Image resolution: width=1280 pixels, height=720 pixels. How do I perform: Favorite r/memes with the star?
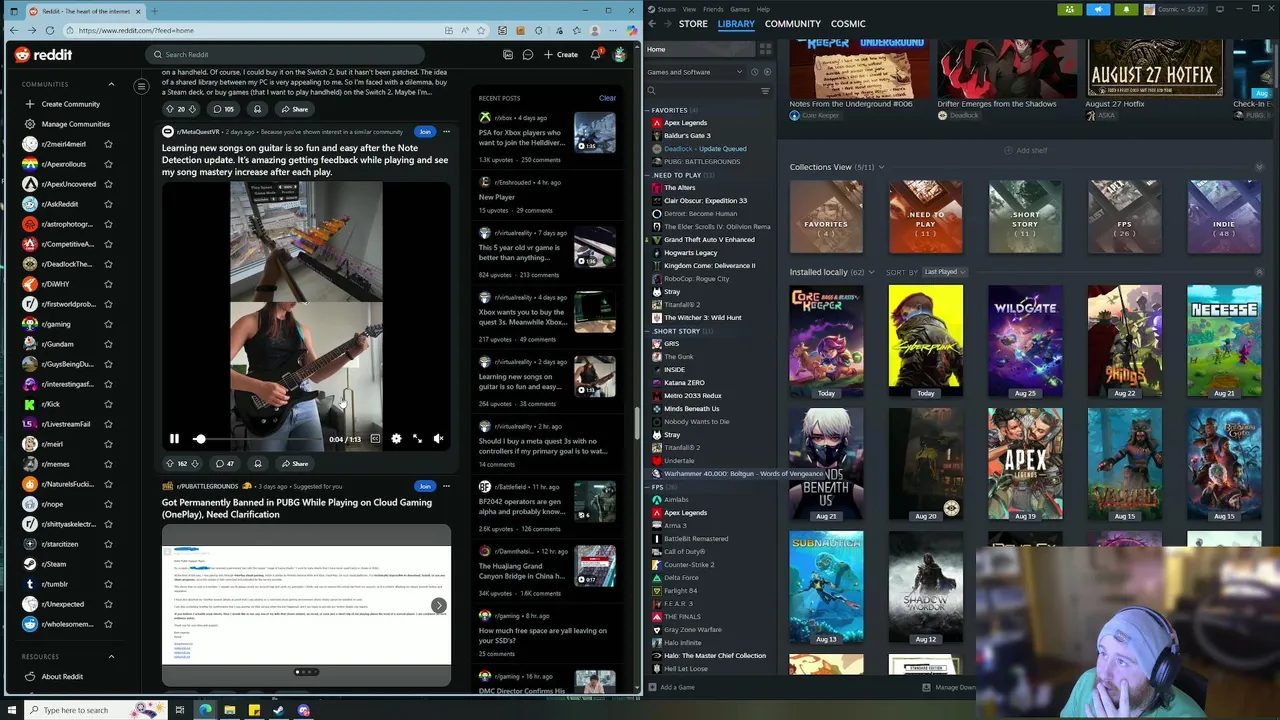(x=108, y=464)
